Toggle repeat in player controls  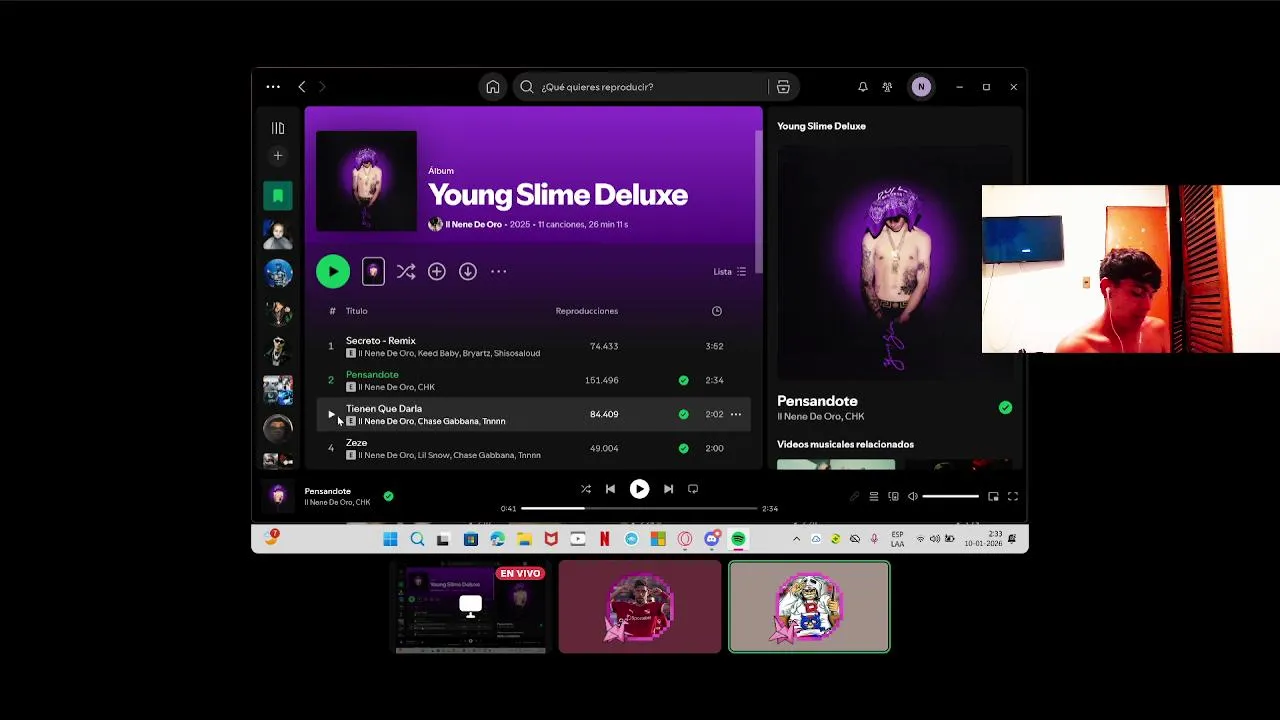(x=693, y=489)
